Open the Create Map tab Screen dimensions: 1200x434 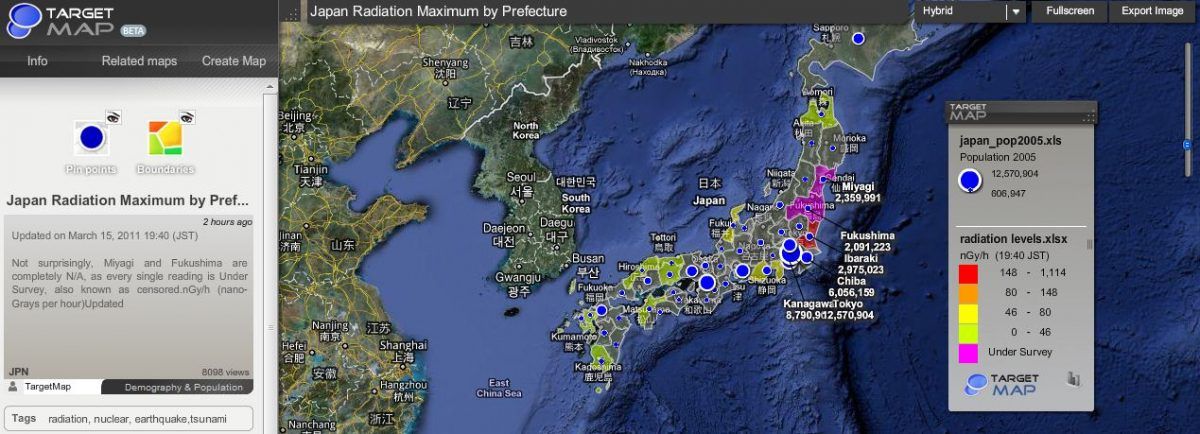[x=234, y=61]
